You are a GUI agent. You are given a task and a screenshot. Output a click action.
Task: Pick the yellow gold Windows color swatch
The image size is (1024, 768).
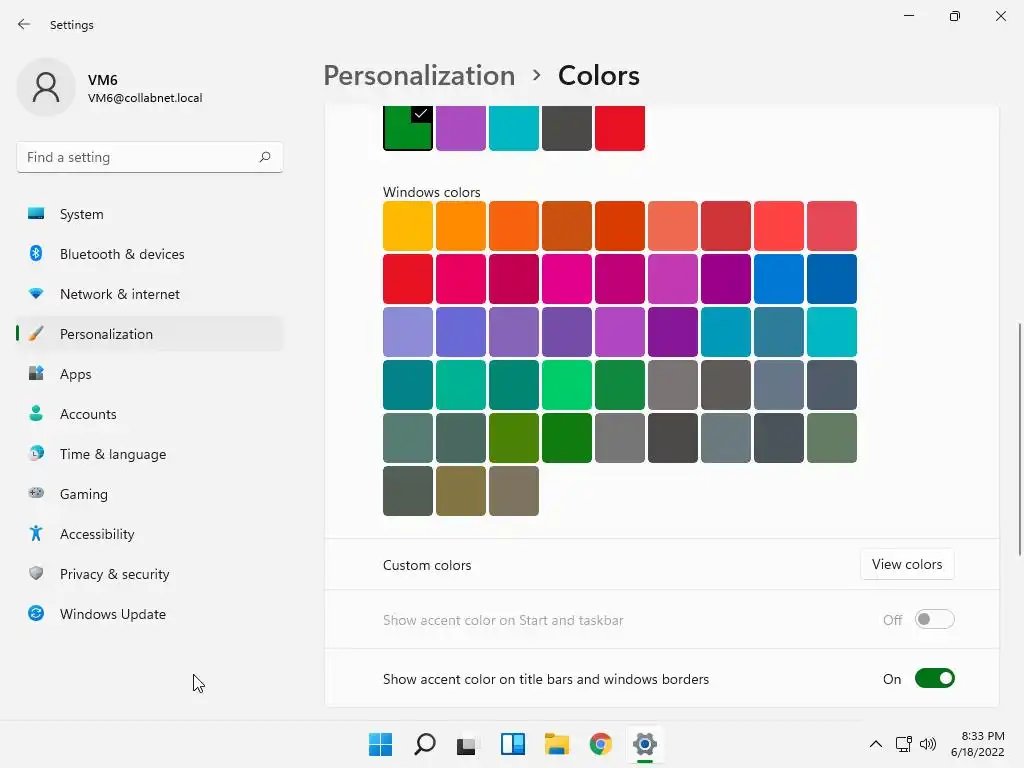(x=408, y=226)
